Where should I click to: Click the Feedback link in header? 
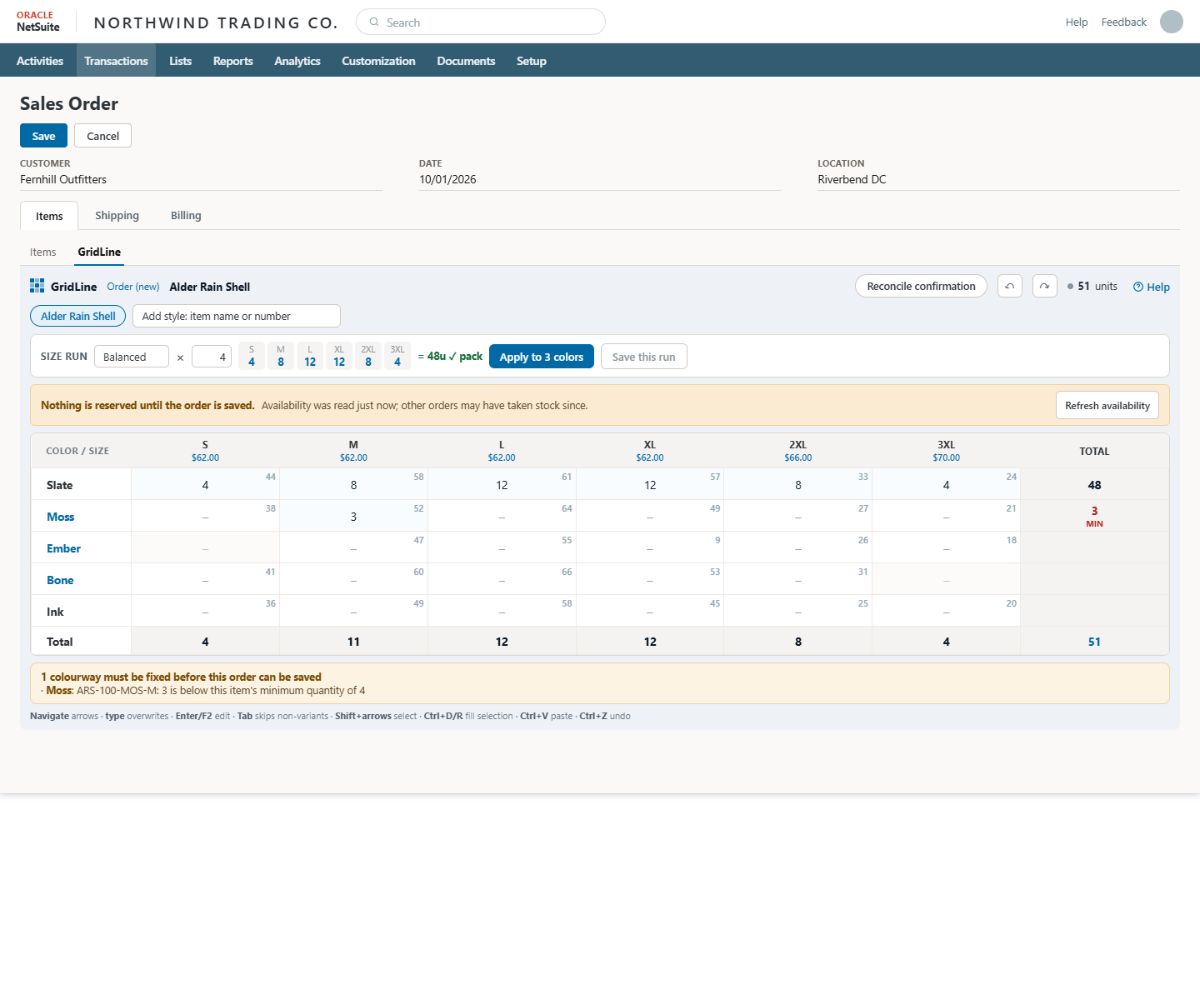1124,22
